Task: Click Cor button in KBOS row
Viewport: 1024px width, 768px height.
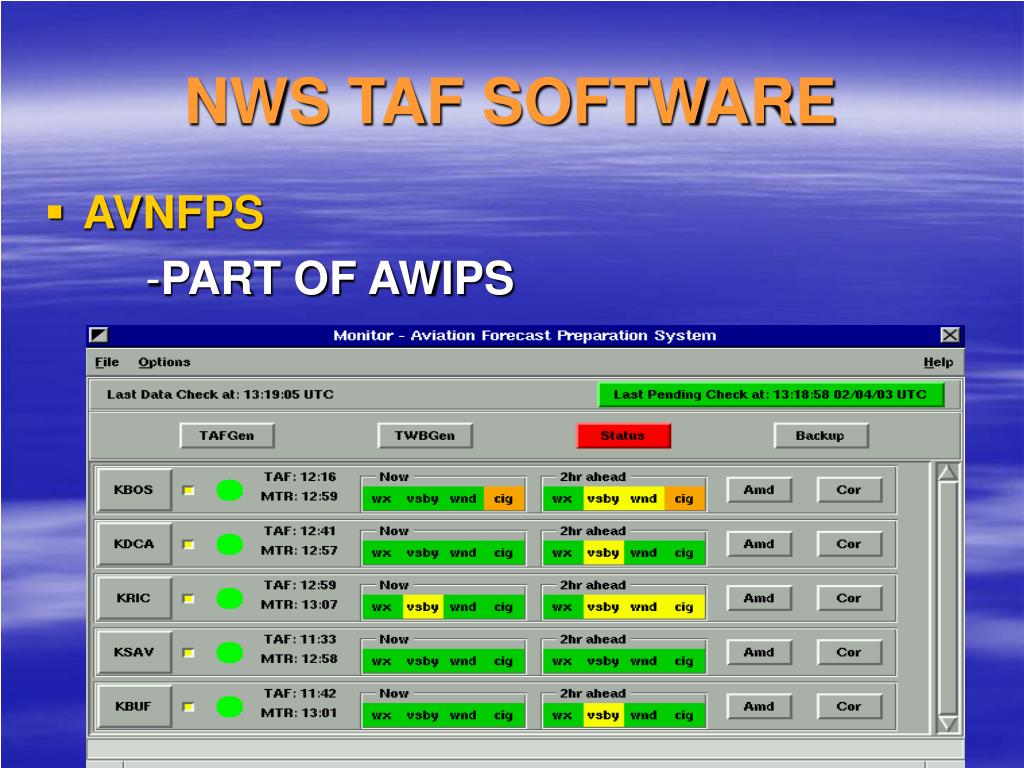Action: [x=849, y=490]
